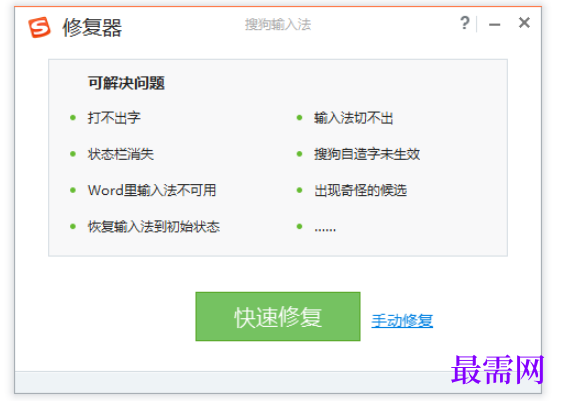Click the green bullet beside 输入法切不出

[299, 118]
